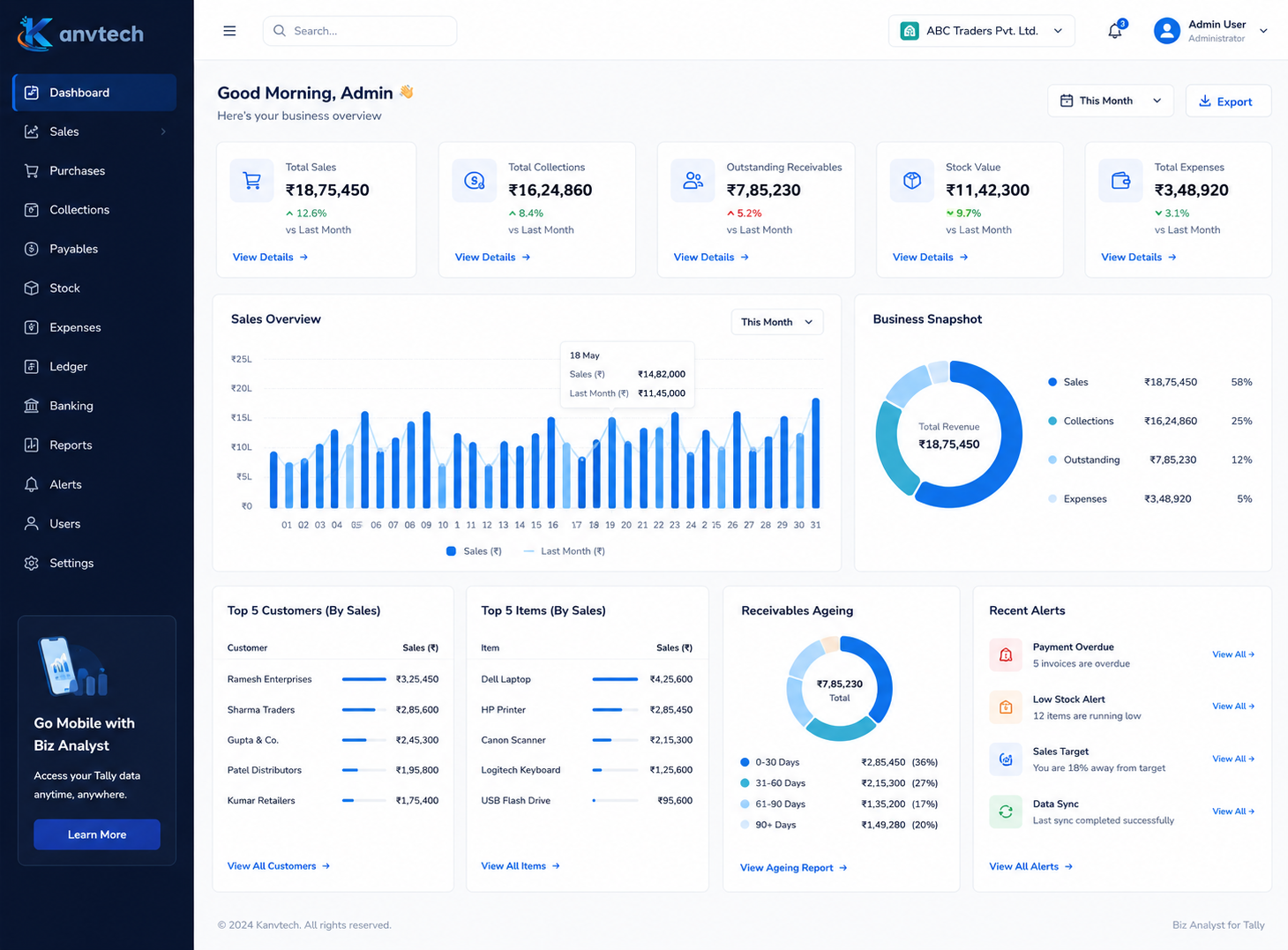Click the Low Stock Alert icon
Image resolution: width=1288 pixels, height=950 pixels.
tap(1006, 707)
